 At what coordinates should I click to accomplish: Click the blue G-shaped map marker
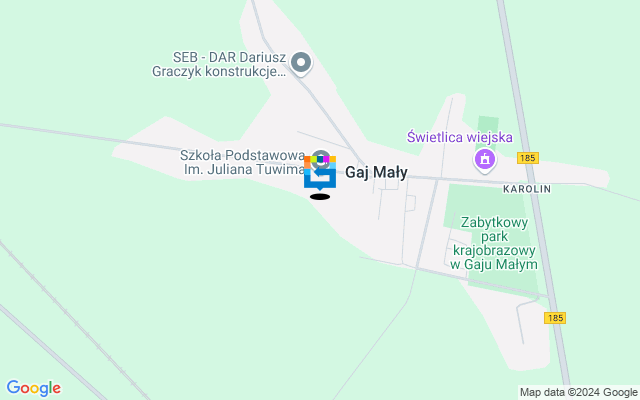pos(320,173)
